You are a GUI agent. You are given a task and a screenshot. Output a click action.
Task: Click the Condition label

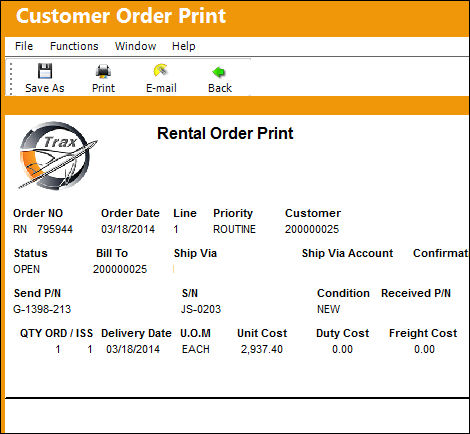(343, 293)
